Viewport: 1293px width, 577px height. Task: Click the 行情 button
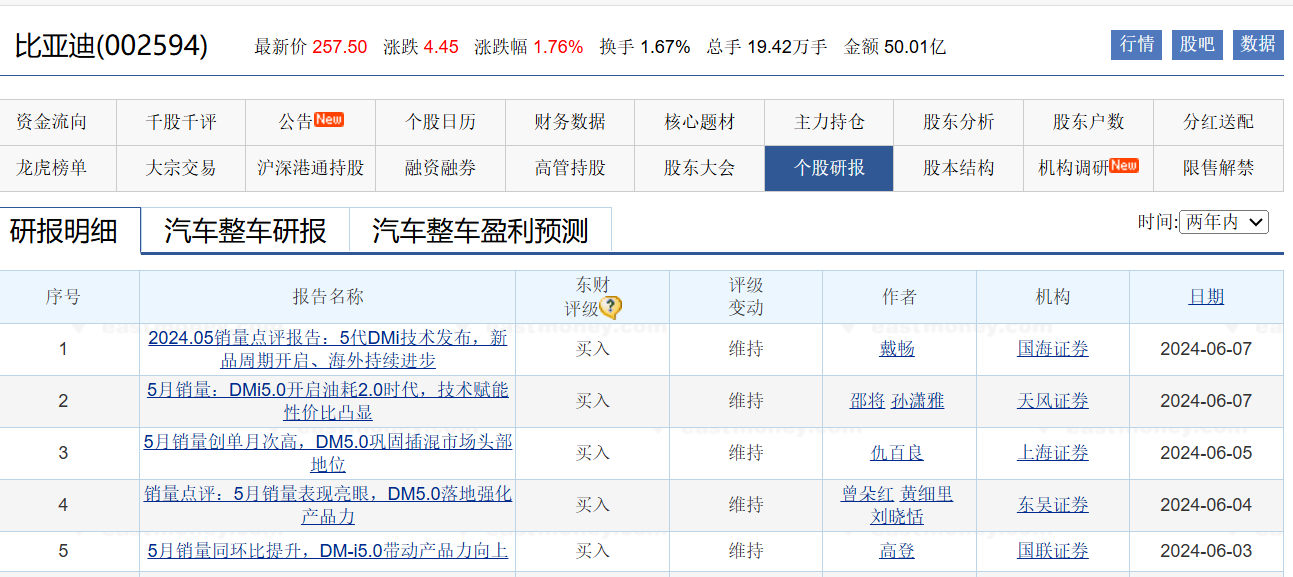coord(1136,45)
